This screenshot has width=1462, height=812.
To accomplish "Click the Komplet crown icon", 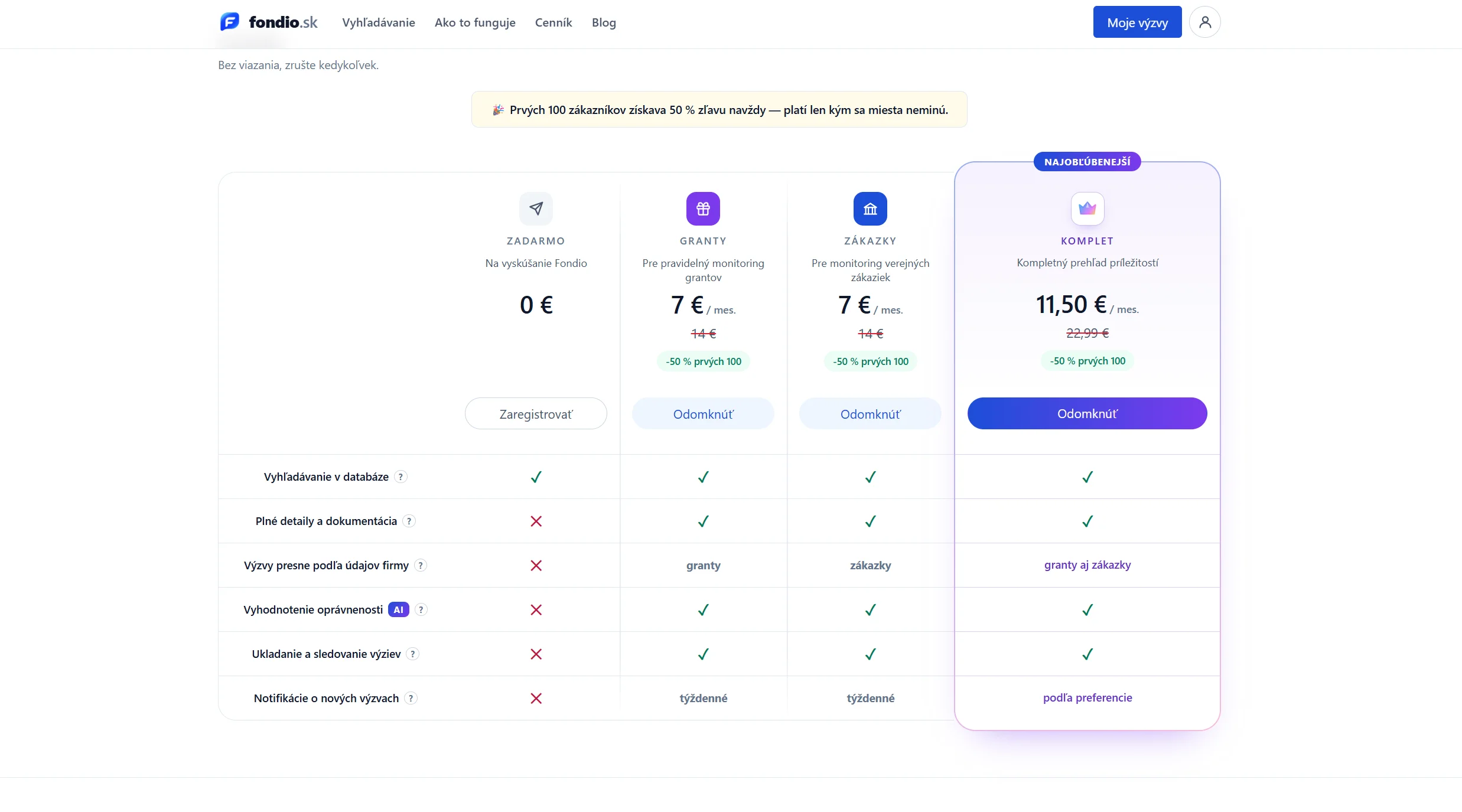I will pos(1087,208).
